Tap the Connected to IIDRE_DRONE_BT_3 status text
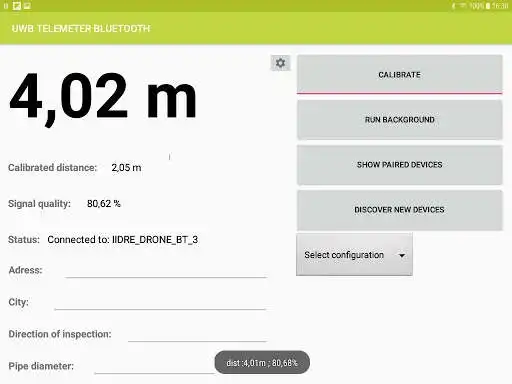512x384 pixels. coord(123,239)
